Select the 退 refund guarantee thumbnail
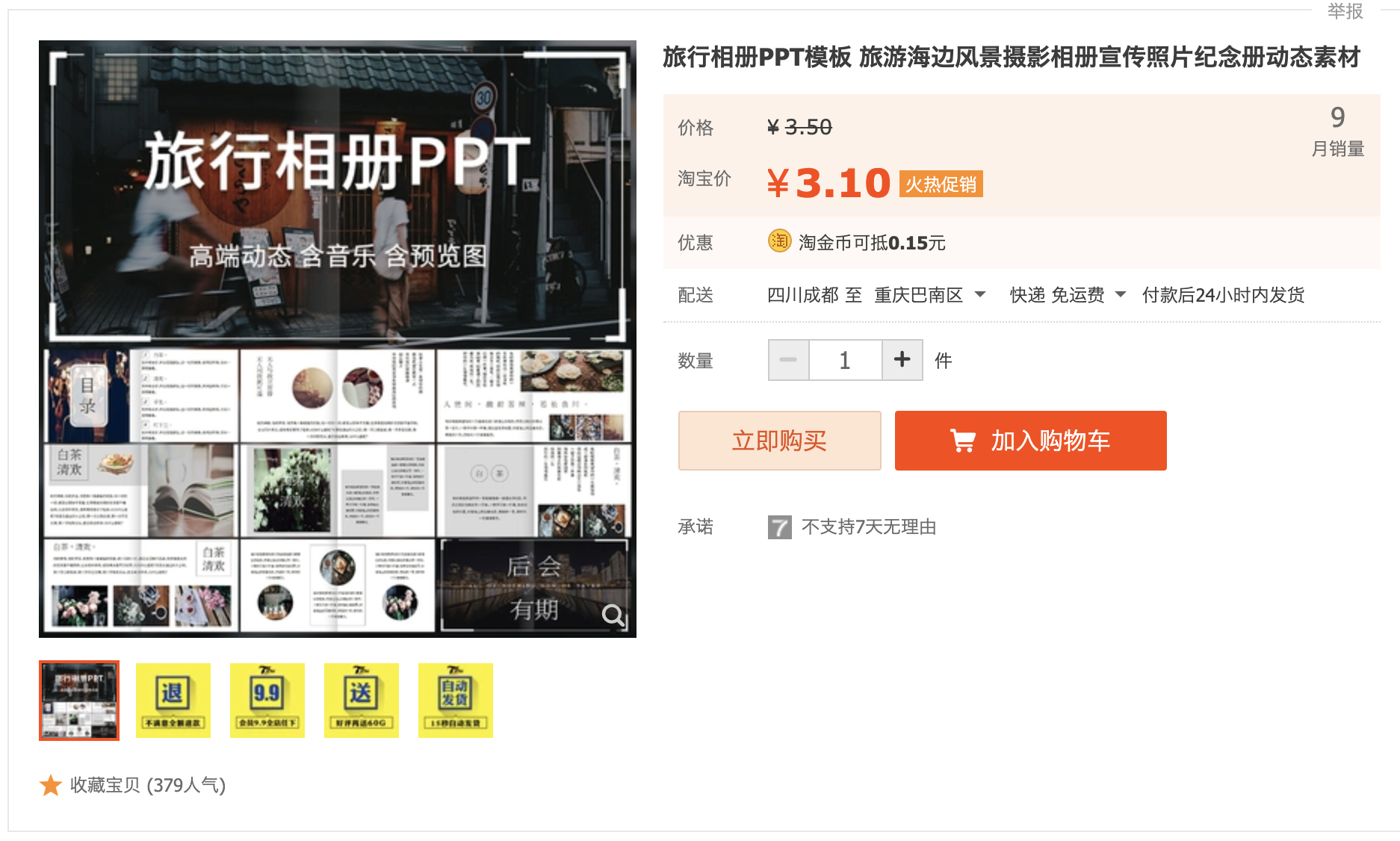Screen dimensions: 1400x841 [x=173, y=700]
